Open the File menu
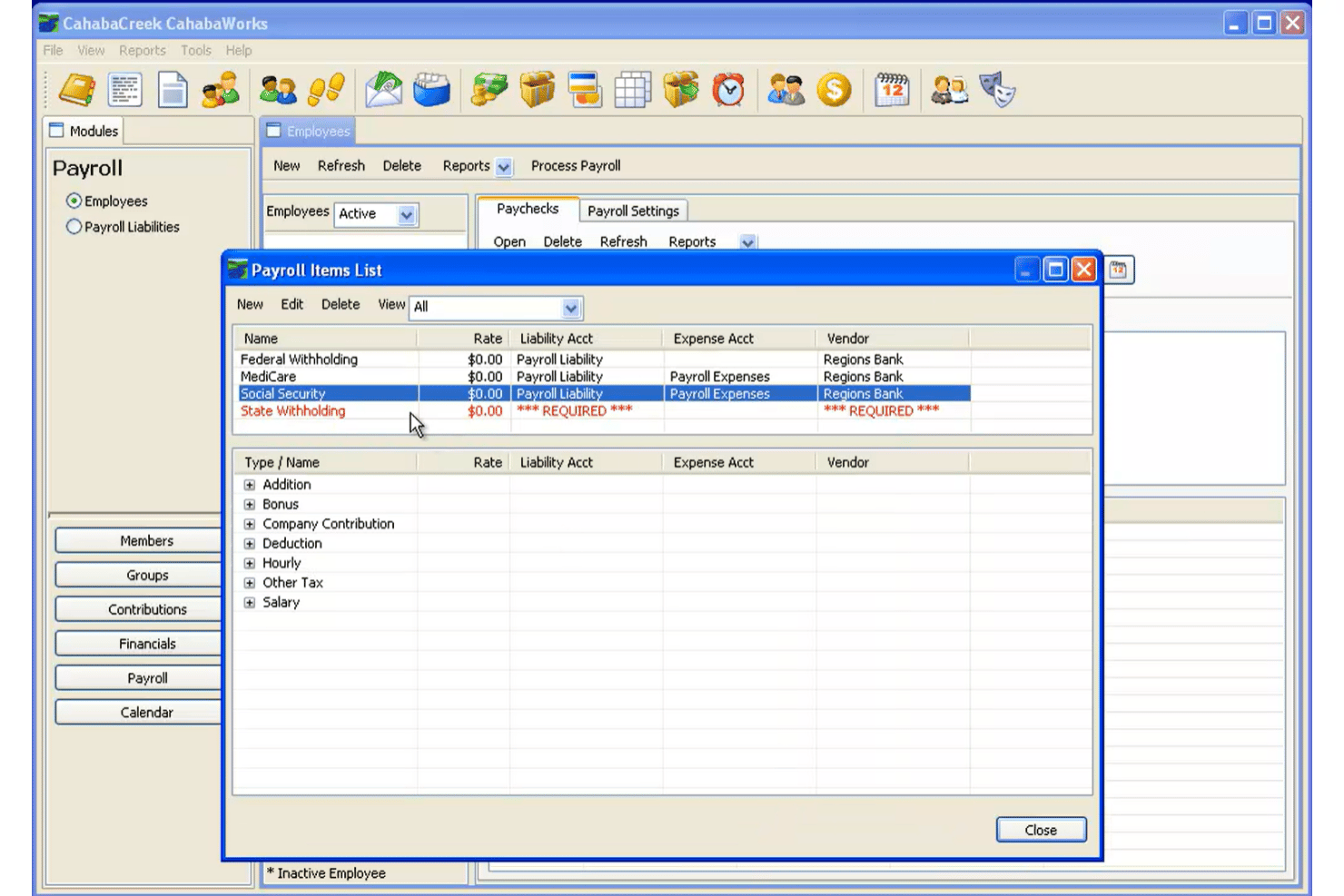Screen dimensions: 1344x896 tap(54, 51)
